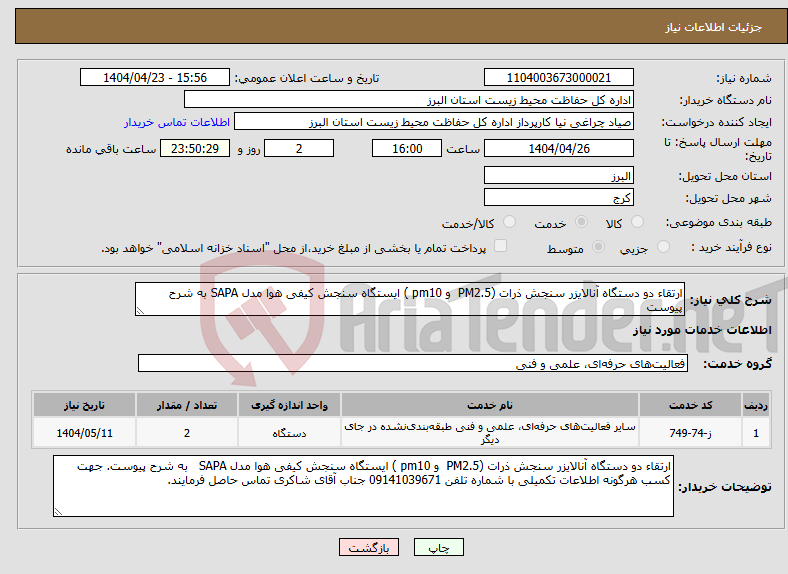Click the resize handle of buyer notes textarea
Screen dimensions: 788x574
(x=58, y=512)
